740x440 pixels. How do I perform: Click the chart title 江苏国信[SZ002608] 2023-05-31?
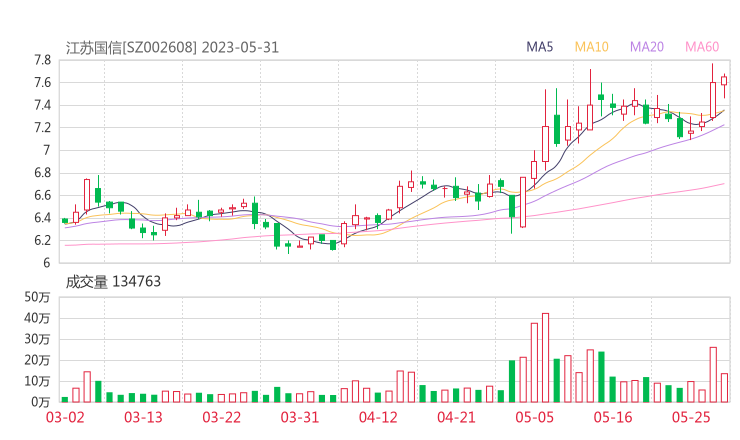coord(172,48)
